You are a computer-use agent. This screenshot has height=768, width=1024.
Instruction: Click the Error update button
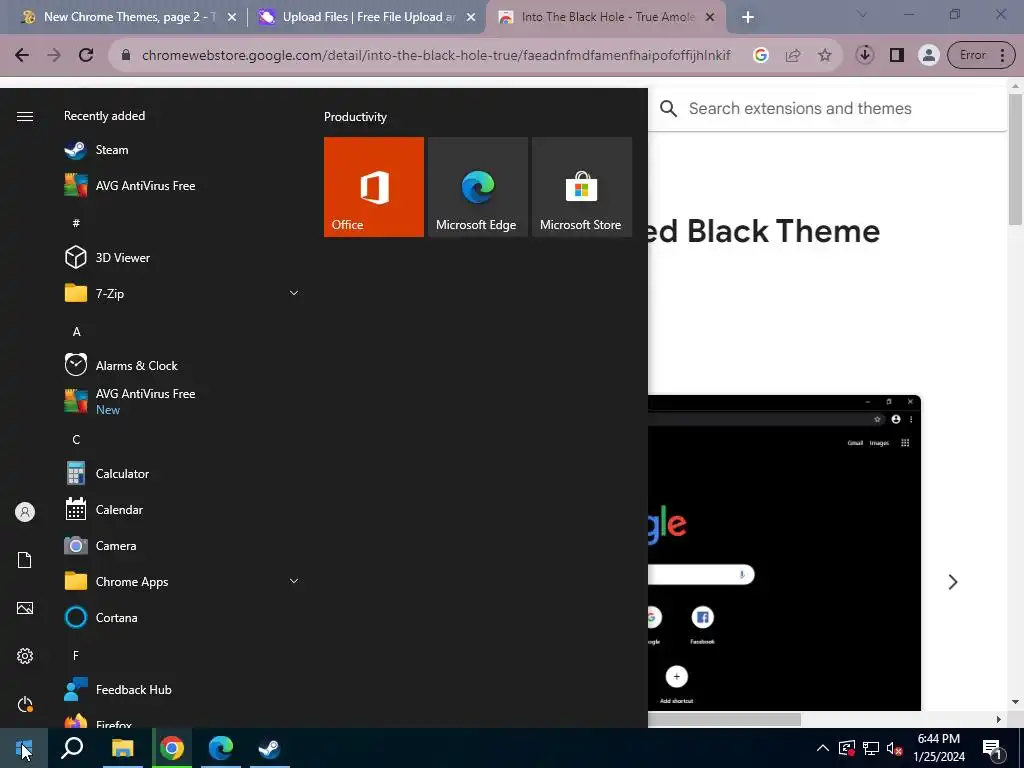pyautogui.click(x=981, y=55)
